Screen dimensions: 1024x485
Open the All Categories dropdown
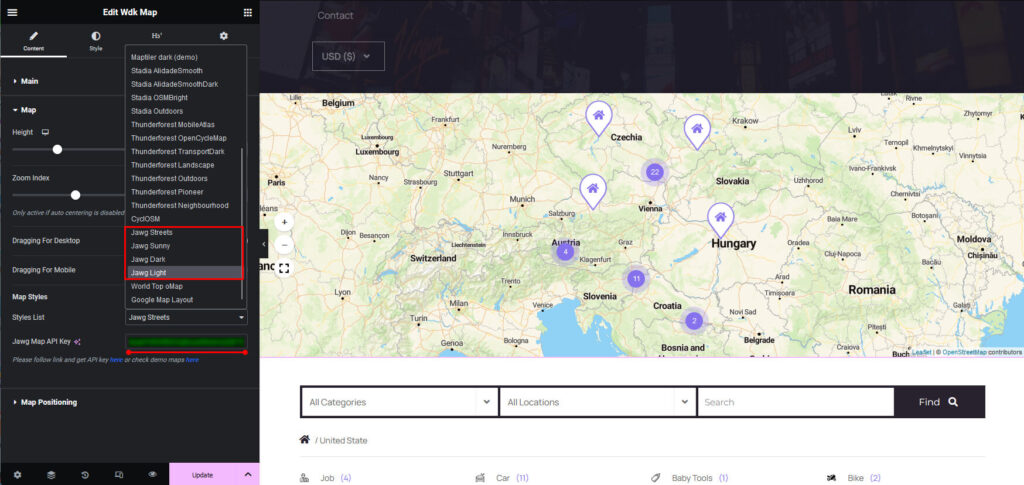pos(399,402)
